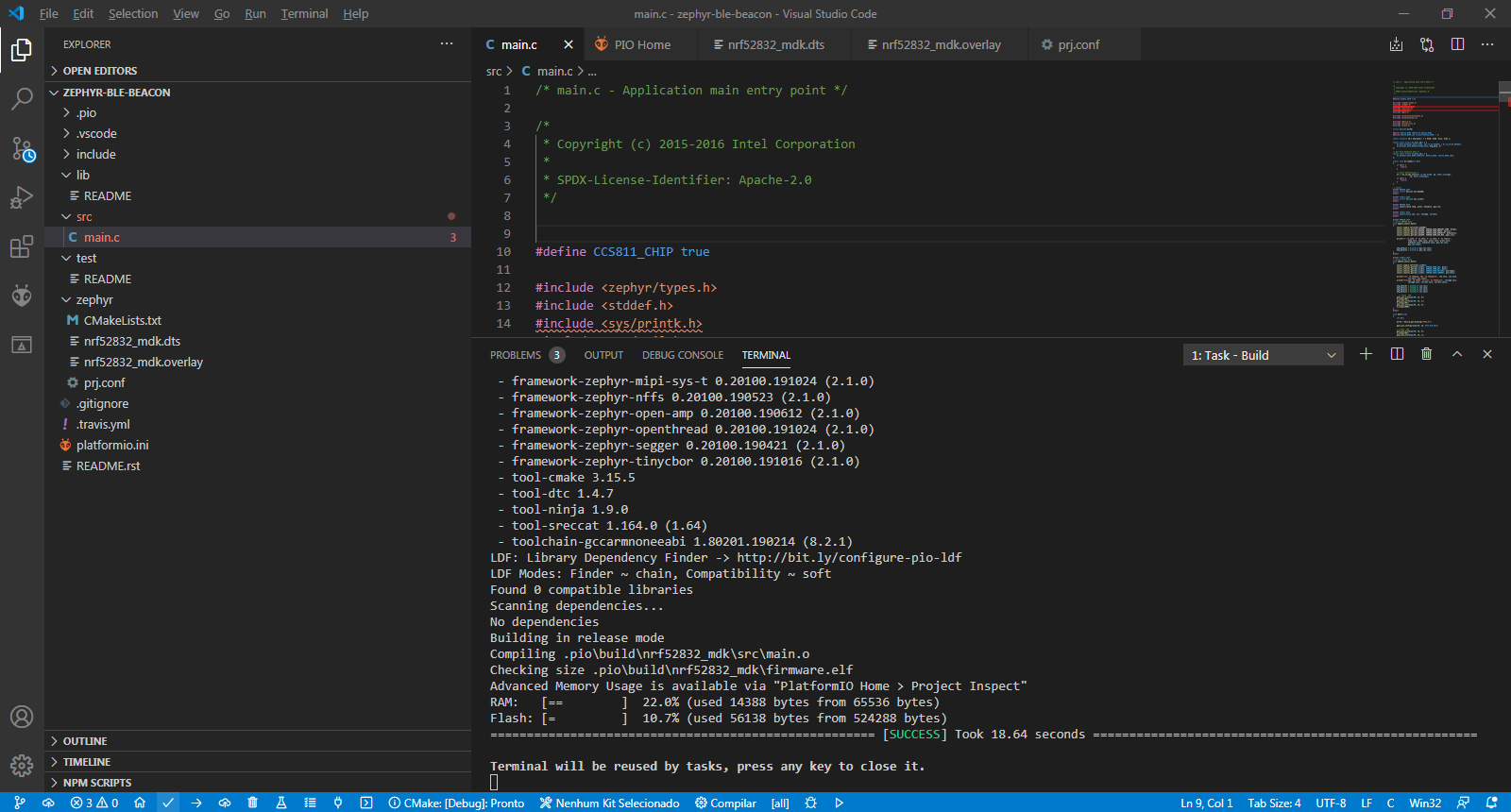
Task: Kill the terminal with the trash icon
Action: coord(1426,354)
